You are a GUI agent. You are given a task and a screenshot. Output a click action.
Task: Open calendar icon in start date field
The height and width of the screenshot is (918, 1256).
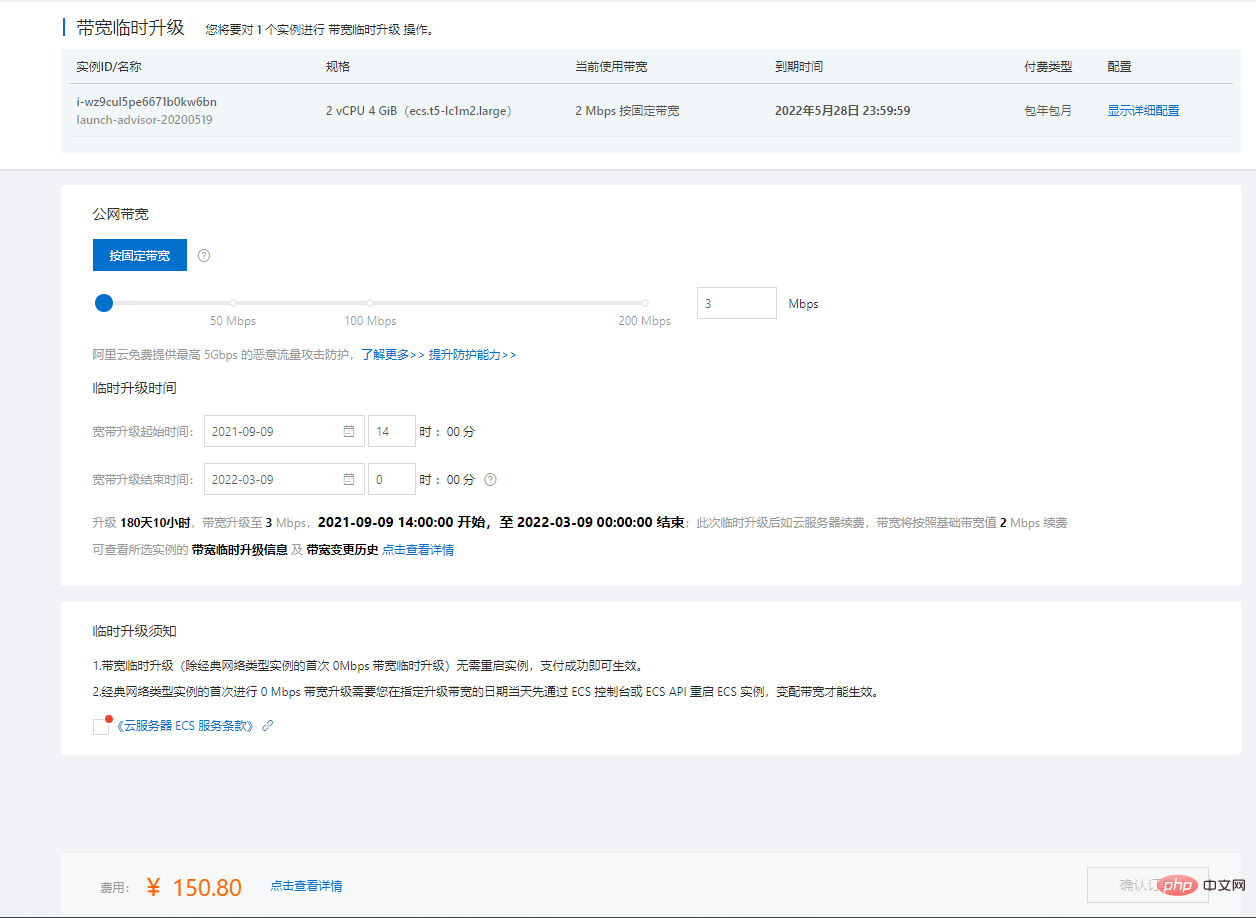pyautogui.click(x=349, y=432)
